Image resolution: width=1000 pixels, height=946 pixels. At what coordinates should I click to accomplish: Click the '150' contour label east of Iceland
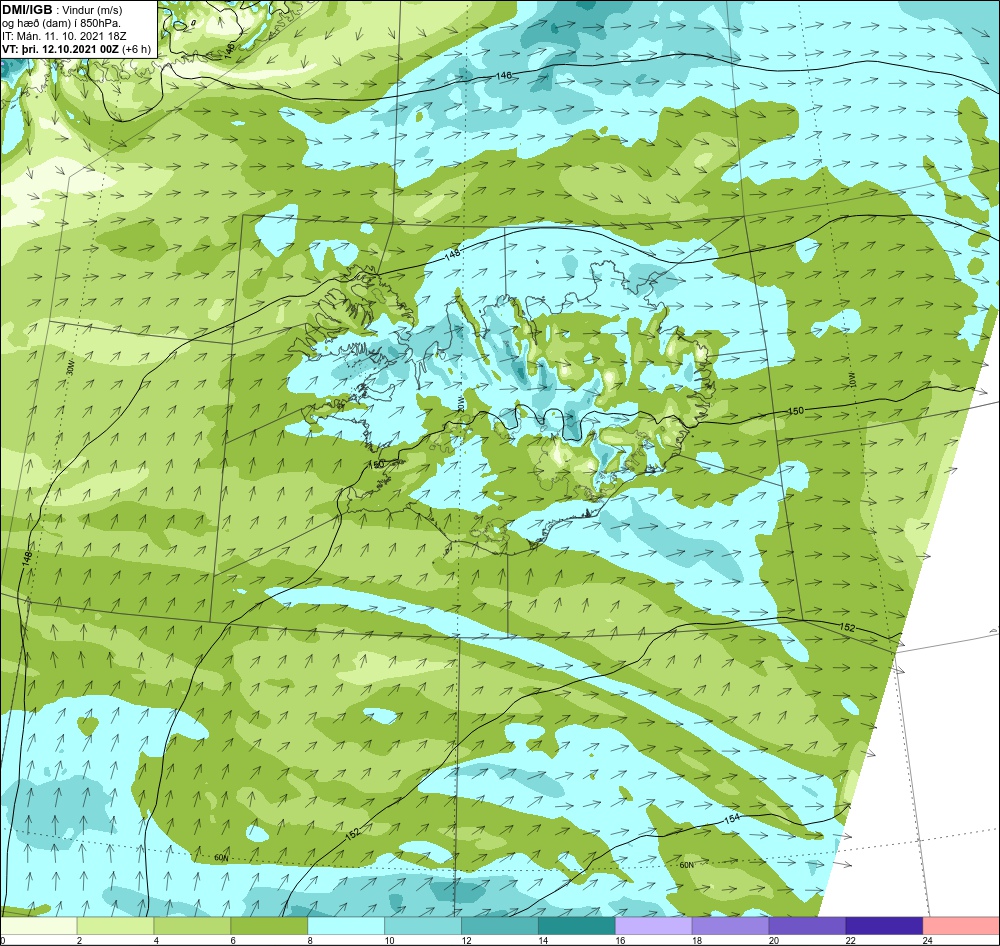tap(795, 411)
